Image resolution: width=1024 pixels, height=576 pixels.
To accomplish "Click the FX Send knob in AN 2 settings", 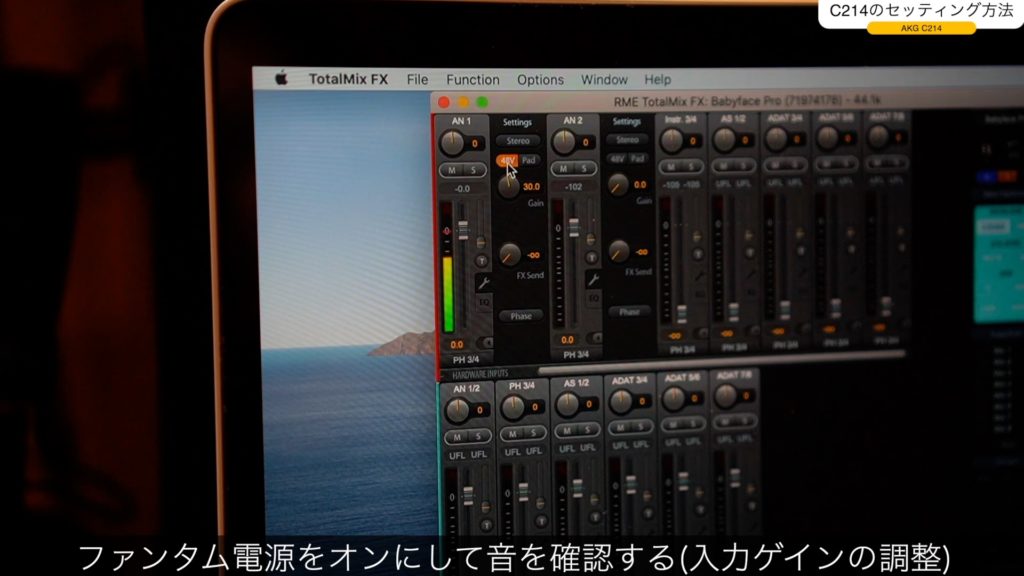I will 618,251.
